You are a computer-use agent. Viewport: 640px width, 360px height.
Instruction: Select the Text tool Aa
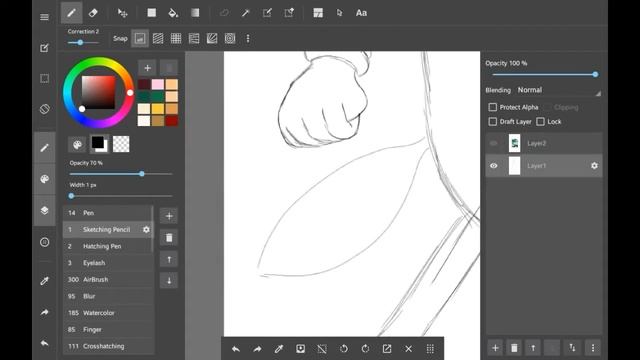pos(361,13)
